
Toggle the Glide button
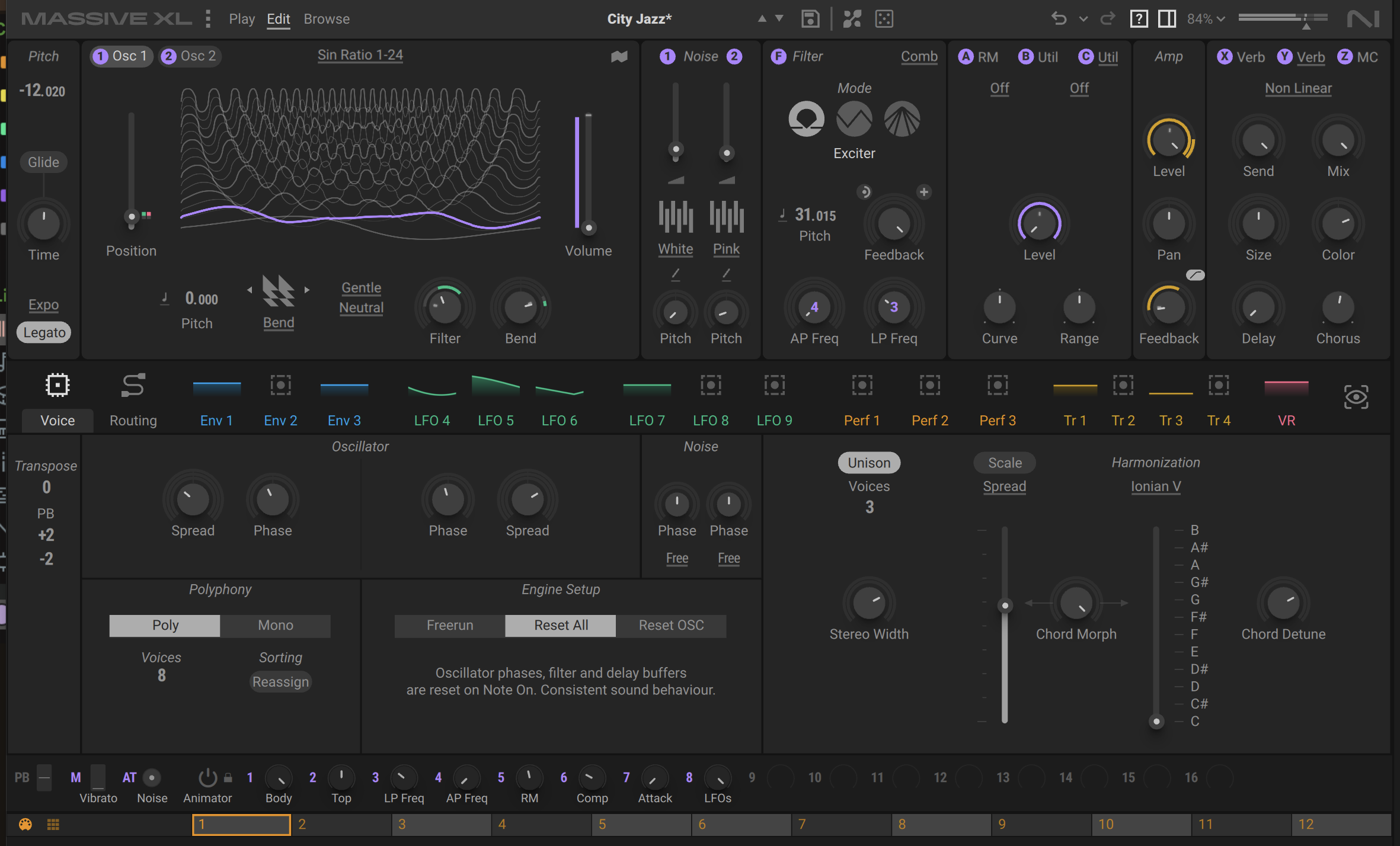(x=44, y=162)
